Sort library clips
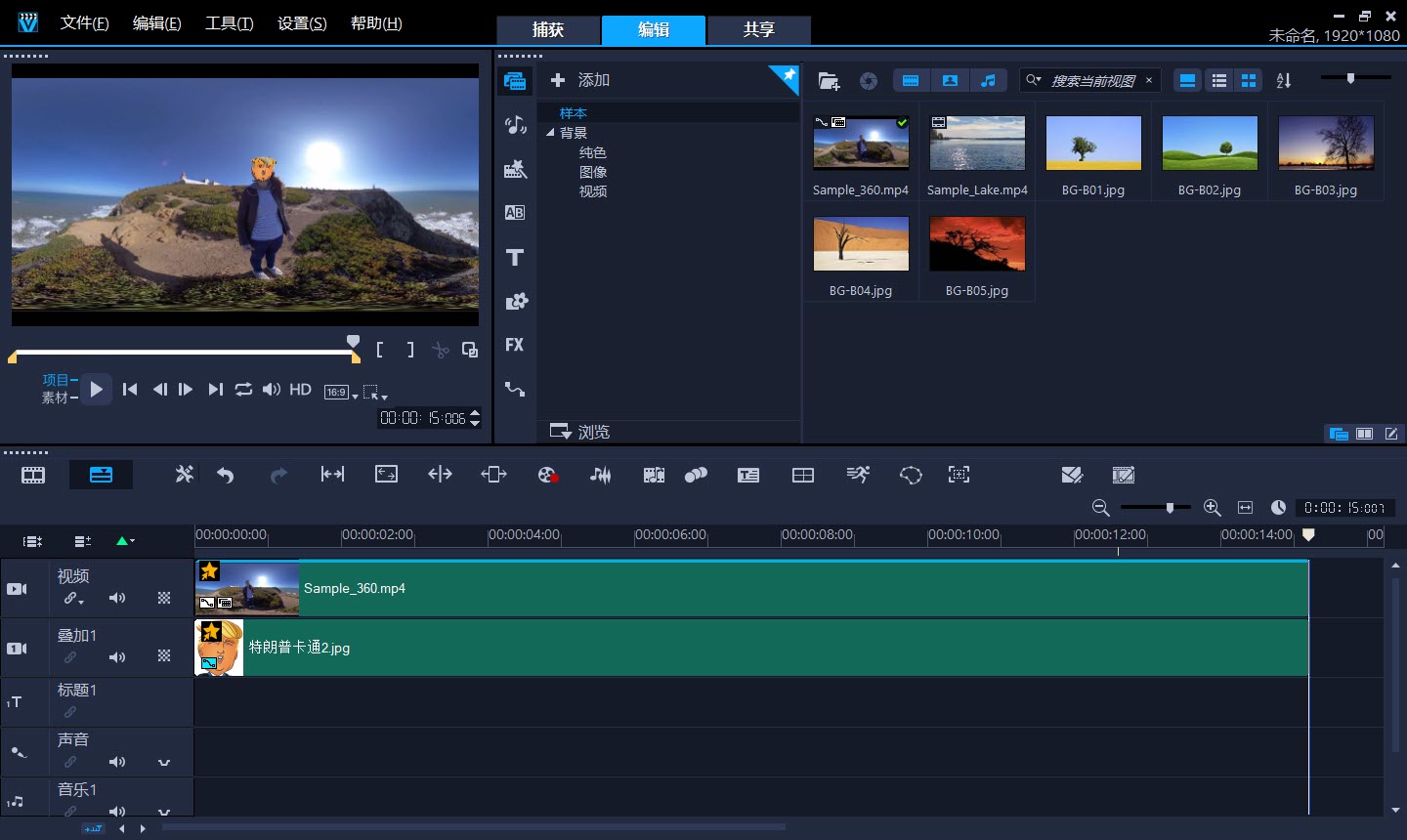 point(1284,81)
